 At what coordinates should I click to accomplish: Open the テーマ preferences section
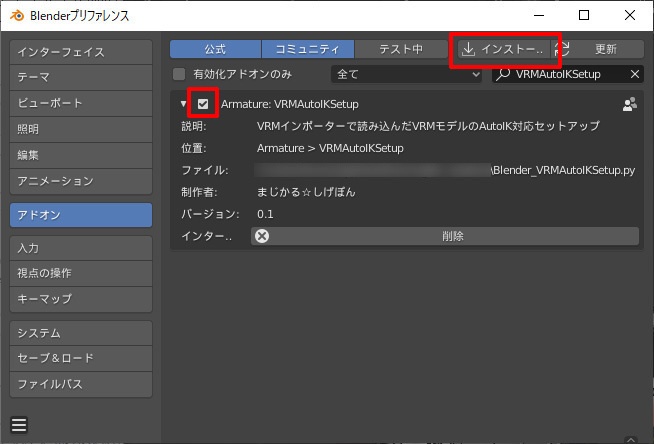coord(81,77)
